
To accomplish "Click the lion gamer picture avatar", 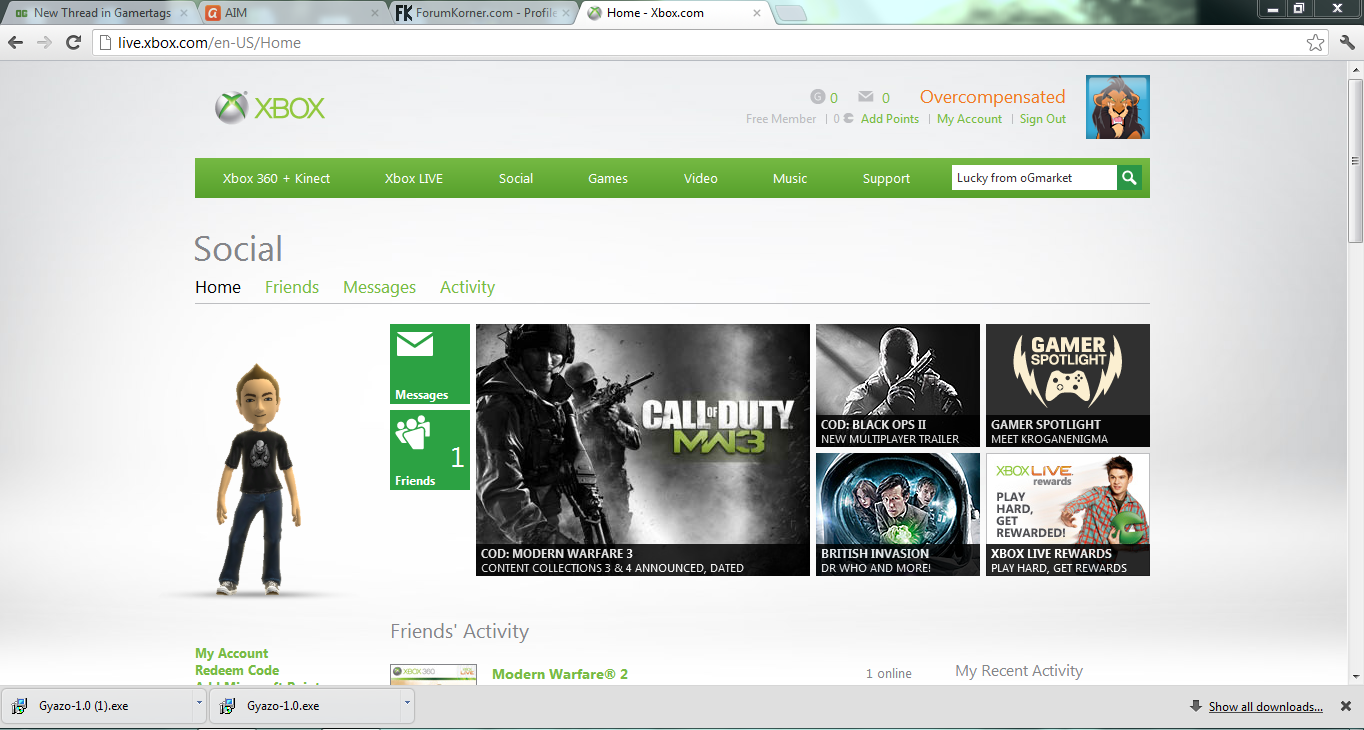I will [x=1118, y=107].
